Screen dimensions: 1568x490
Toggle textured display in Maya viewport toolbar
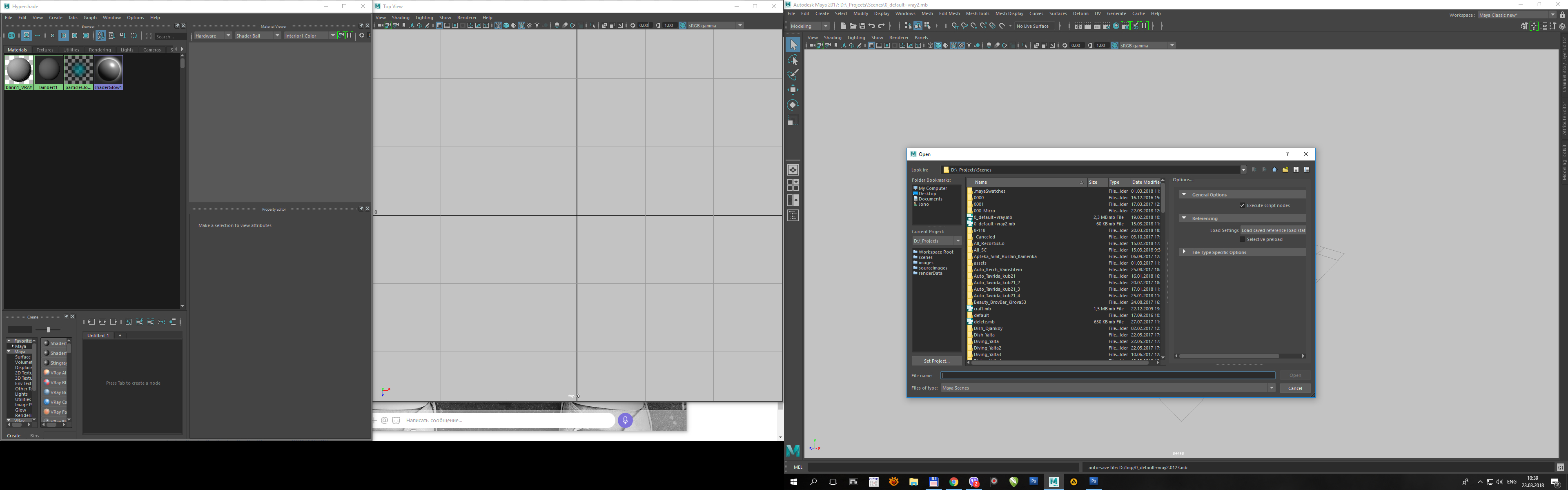[x=962, y=45]
